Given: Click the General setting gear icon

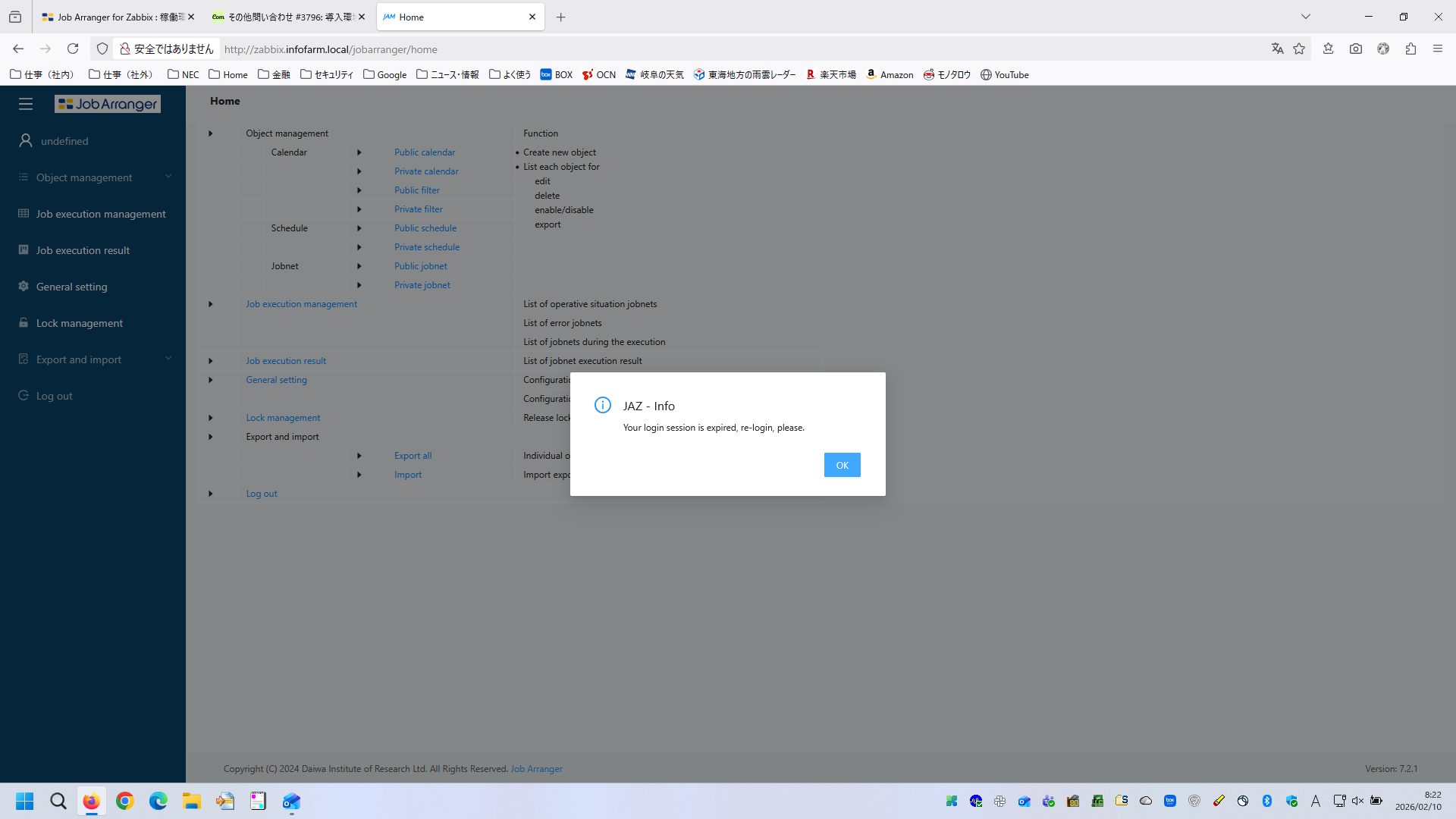Looking at the screenshot, I should point(24,286).
